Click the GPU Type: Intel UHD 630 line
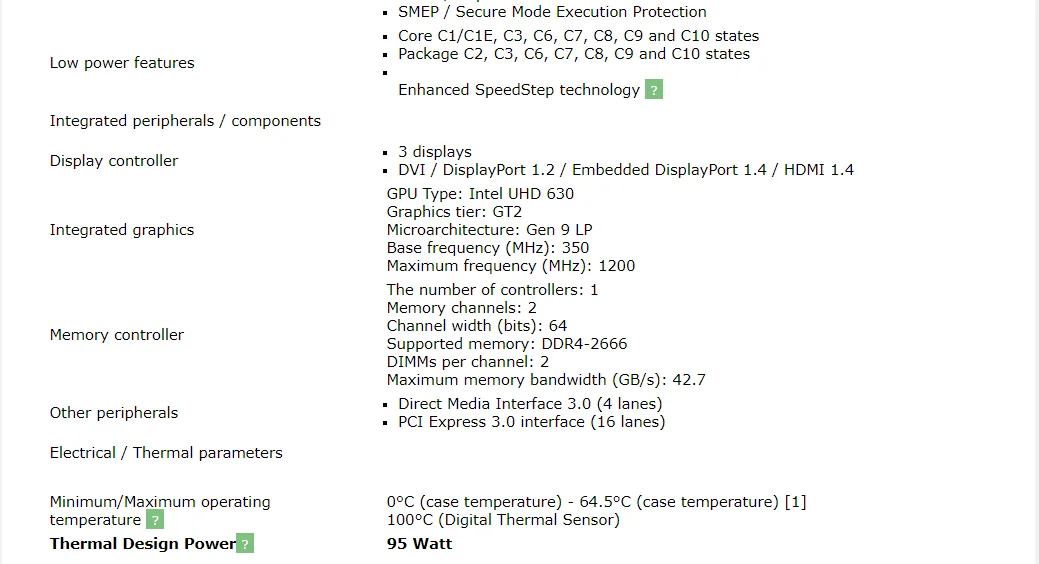This screenshot has height=564, width=1039. pos(480,194)
